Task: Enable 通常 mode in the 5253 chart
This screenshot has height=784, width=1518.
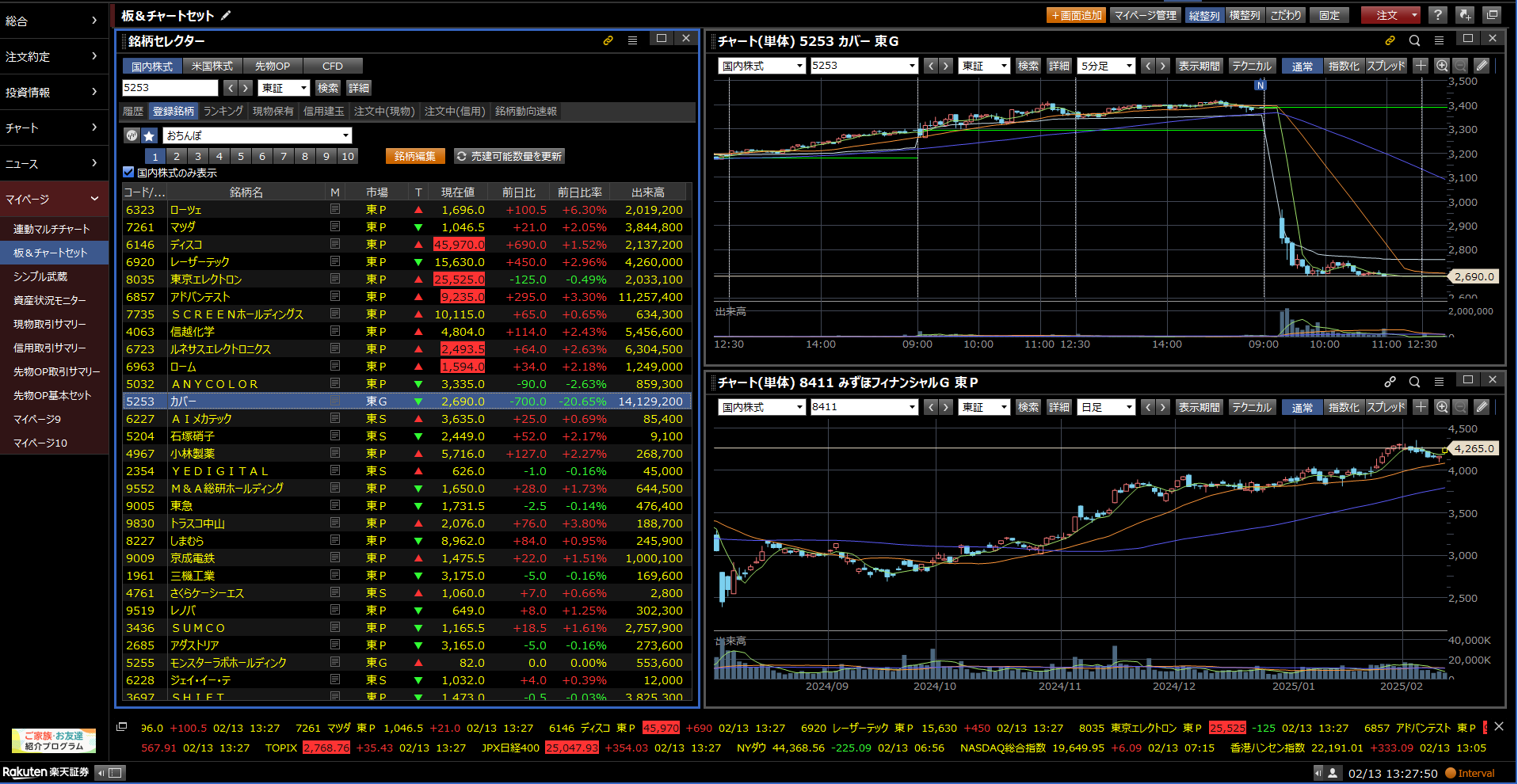Action: (x=1303, y=66)
